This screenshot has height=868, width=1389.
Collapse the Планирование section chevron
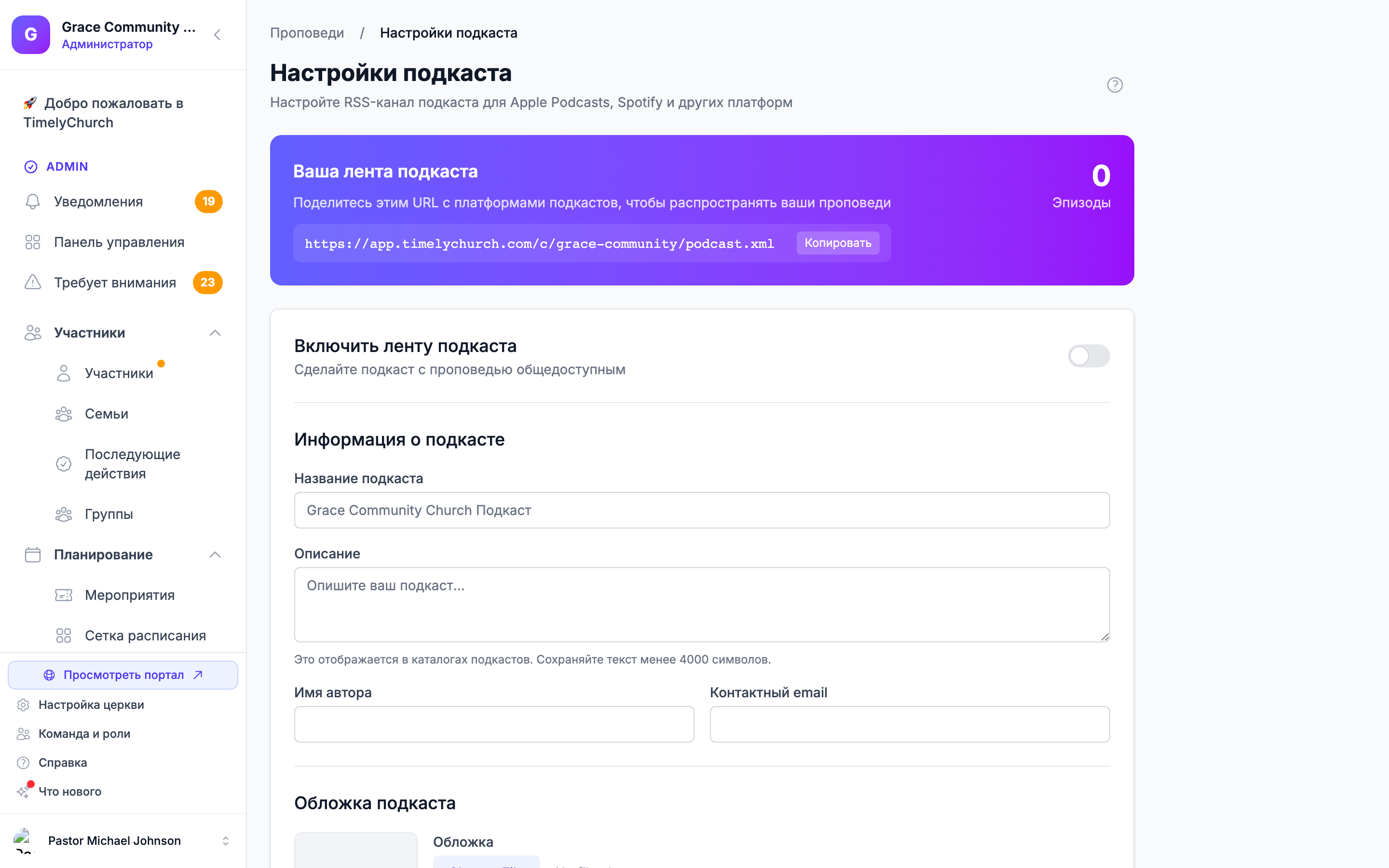[215, 555]
